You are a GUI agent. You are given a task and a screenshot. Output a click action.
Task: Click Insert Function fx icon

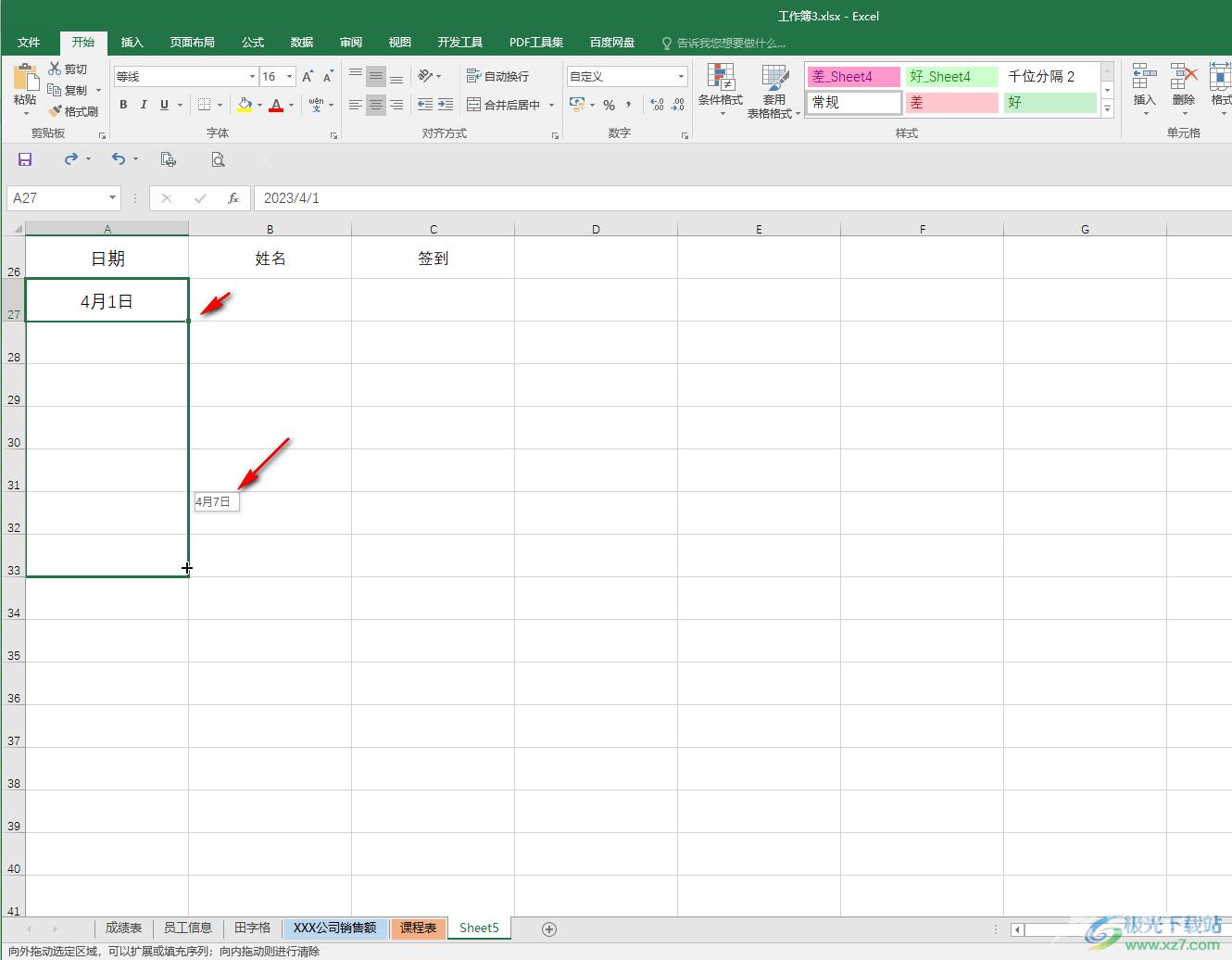pos(233,198)
